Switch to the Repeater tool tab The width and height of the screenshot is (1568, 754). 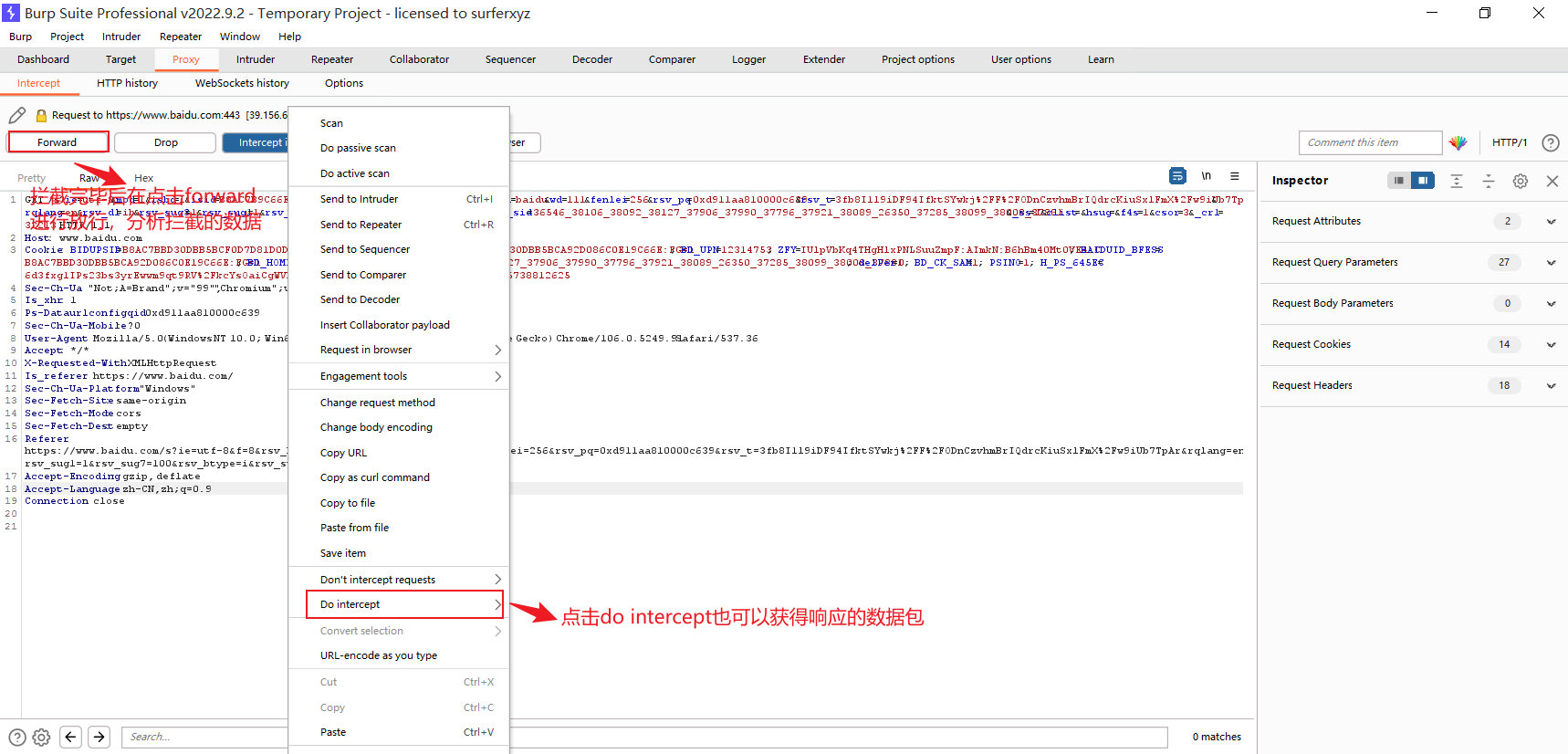332,59
